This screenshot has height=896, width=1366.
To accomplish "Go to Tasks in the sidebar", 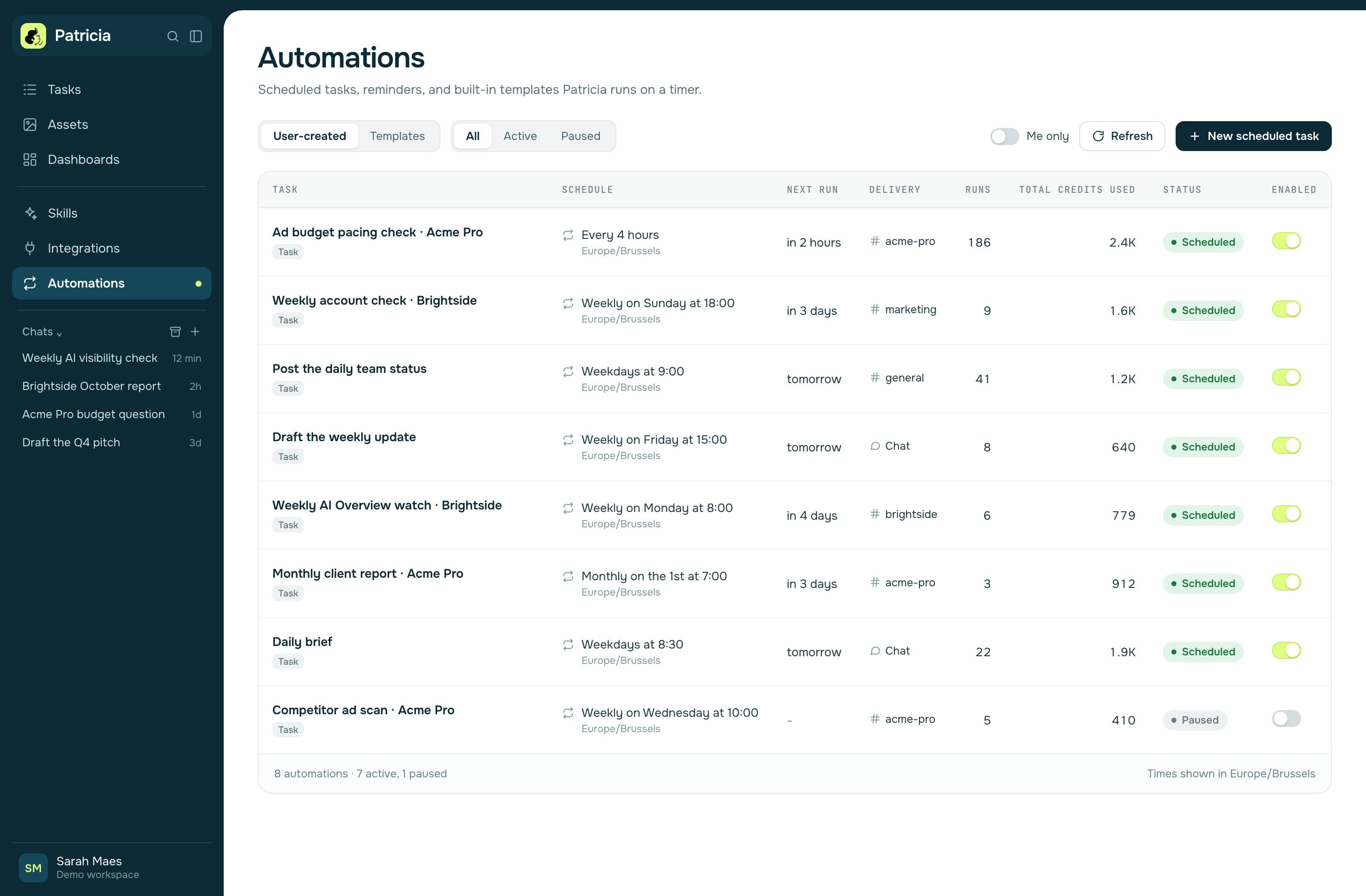I will point(112,90).
